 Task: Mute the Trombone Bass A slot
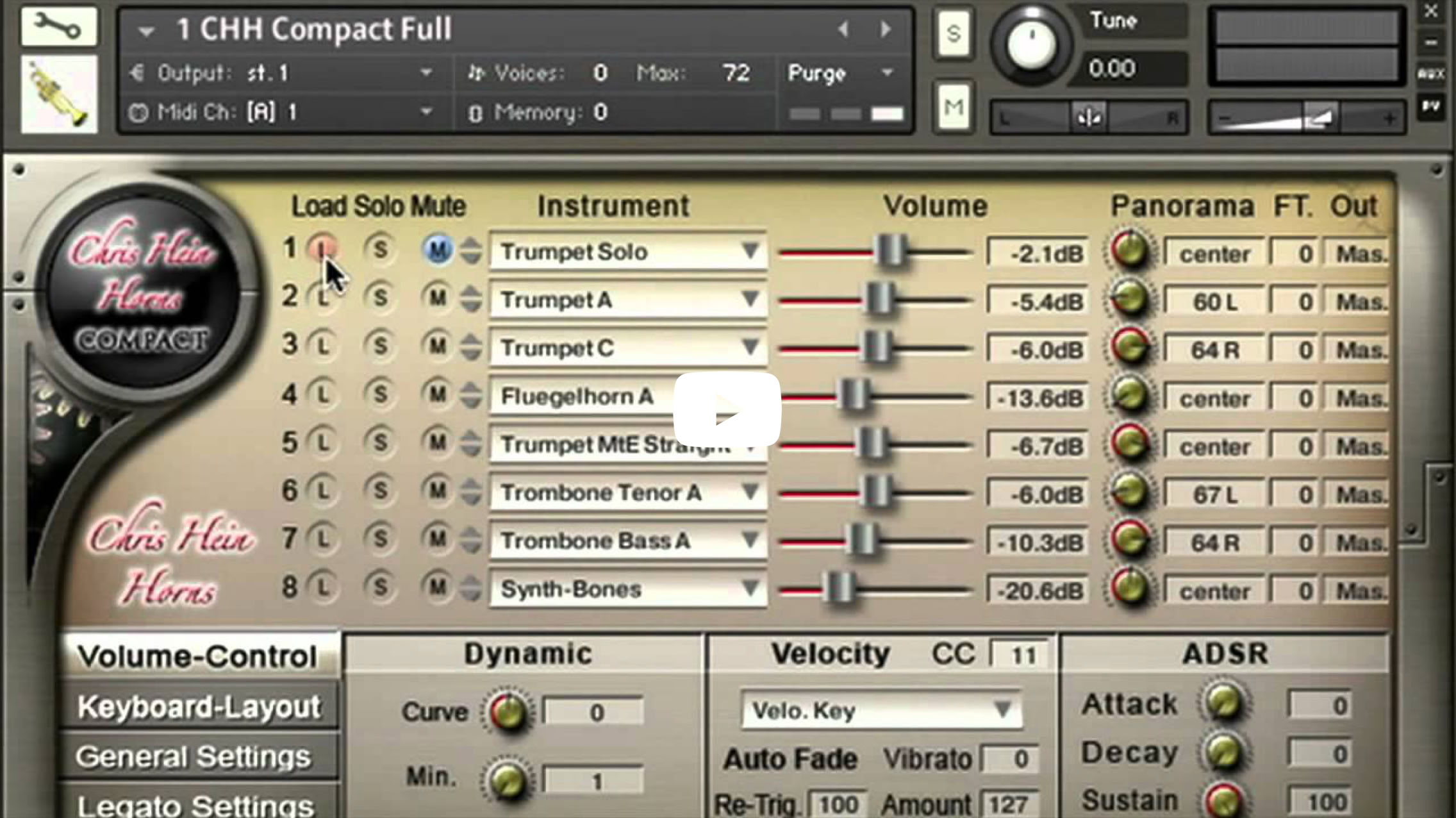pos(437,539)
